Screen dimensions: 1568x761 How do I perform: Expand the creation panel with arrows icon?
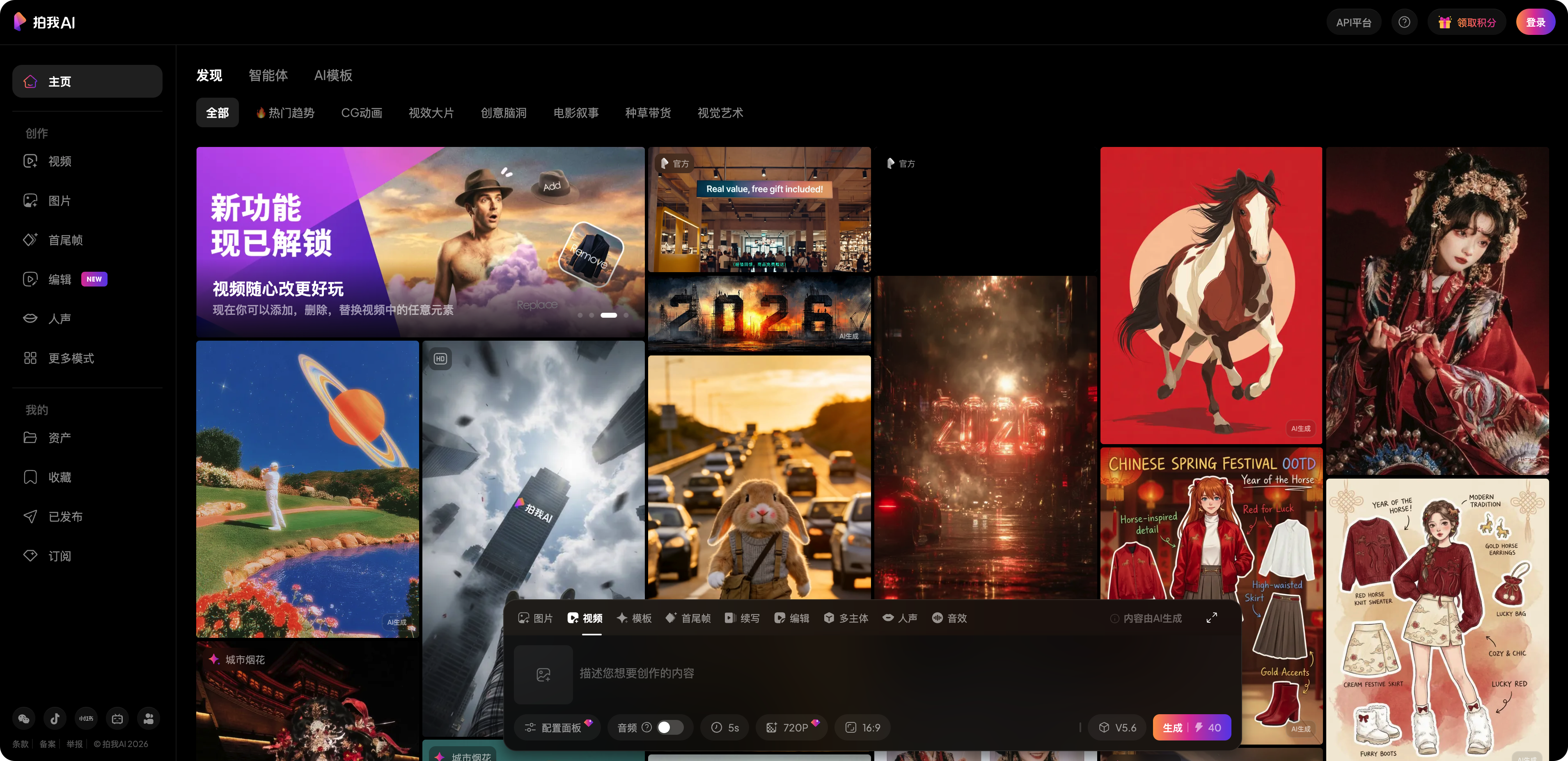pyautogui.click(x=1211, y=617)
